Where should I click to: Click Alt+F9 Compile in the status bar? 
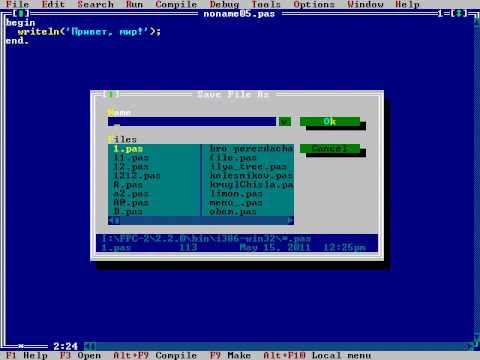pyautogui.click(x=155, y=355)
